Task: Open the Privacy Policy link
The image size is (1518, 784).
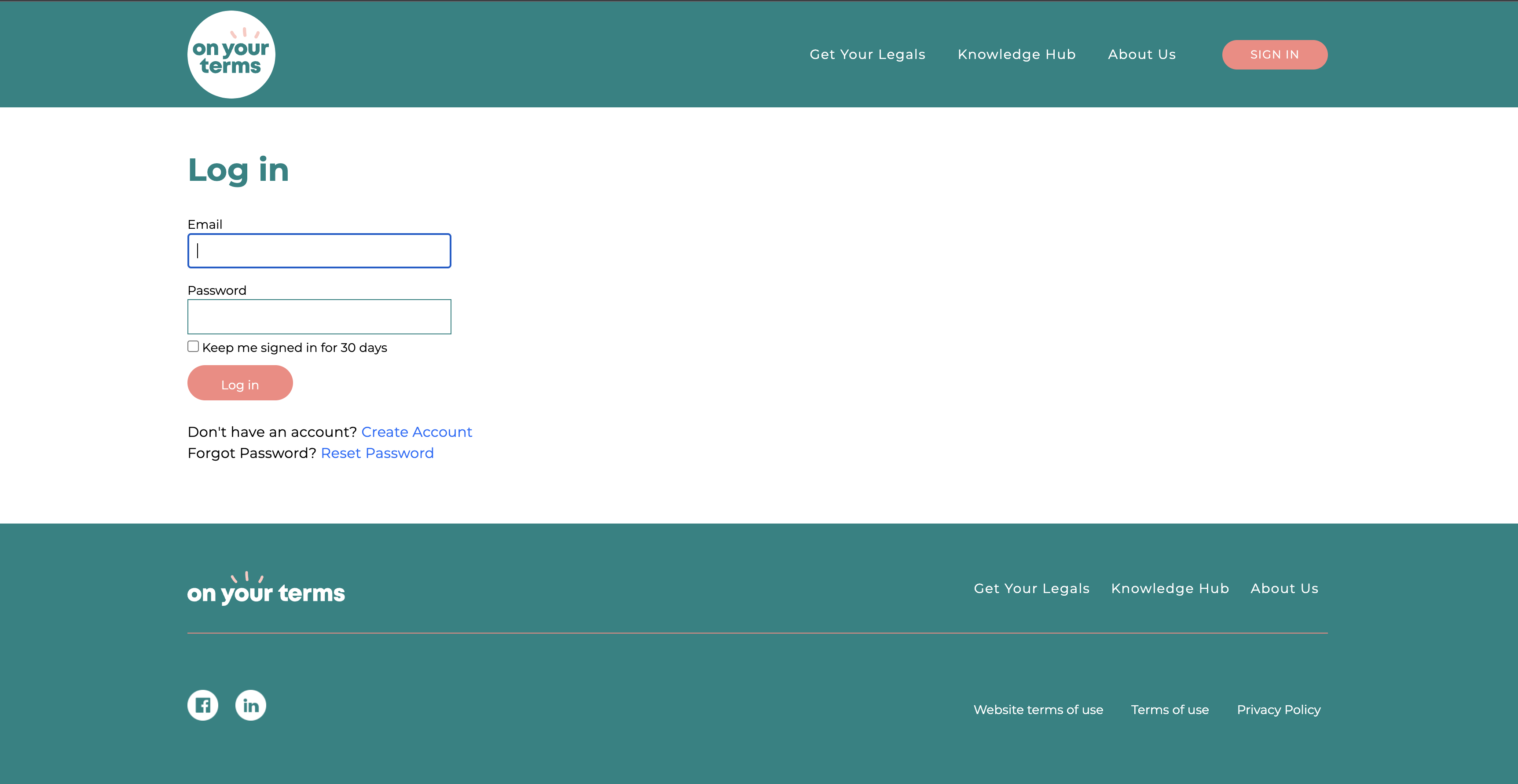Action: pos(1278,710)
